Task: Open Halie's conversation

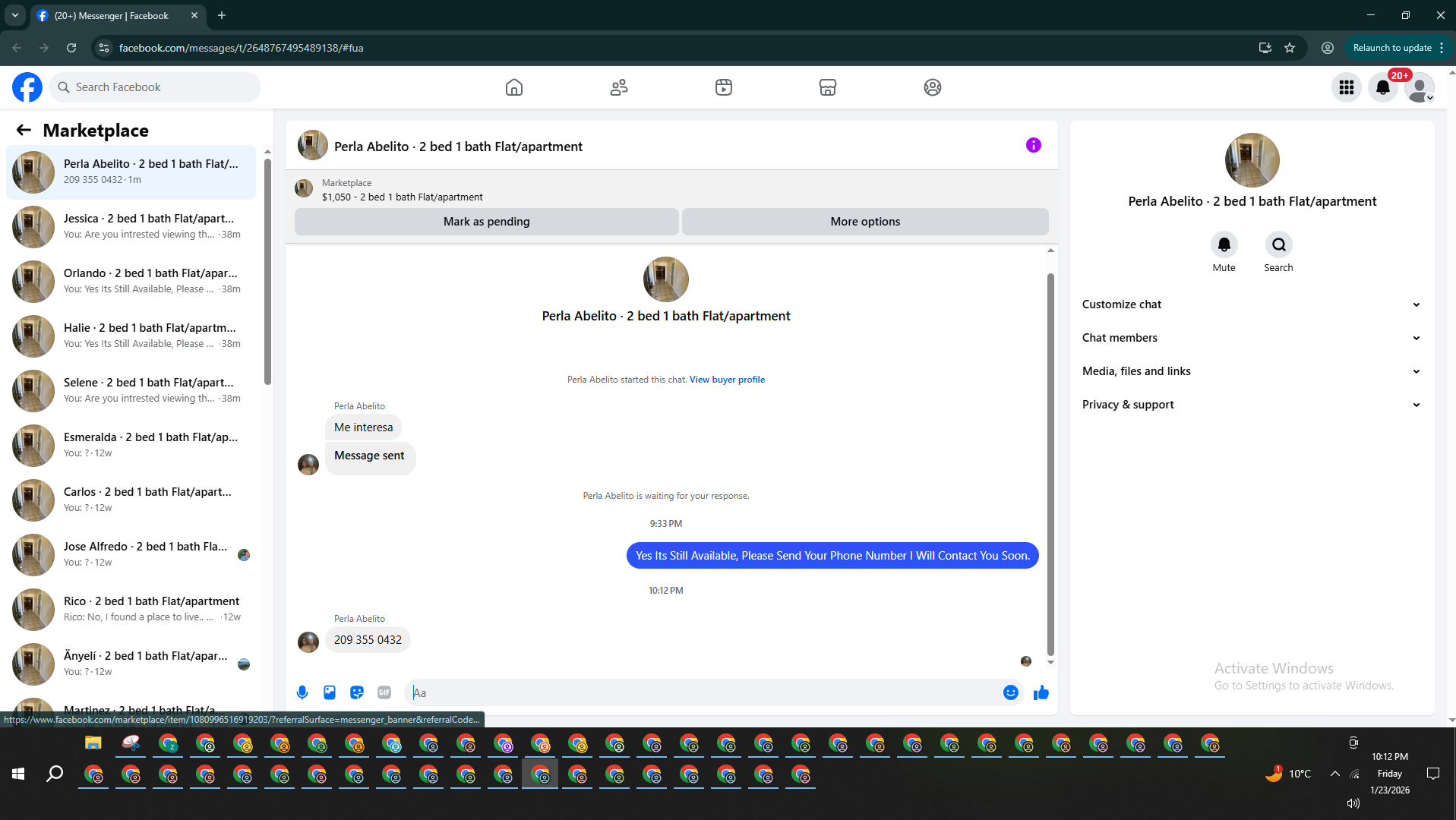Action: click(x=131, y=336)
